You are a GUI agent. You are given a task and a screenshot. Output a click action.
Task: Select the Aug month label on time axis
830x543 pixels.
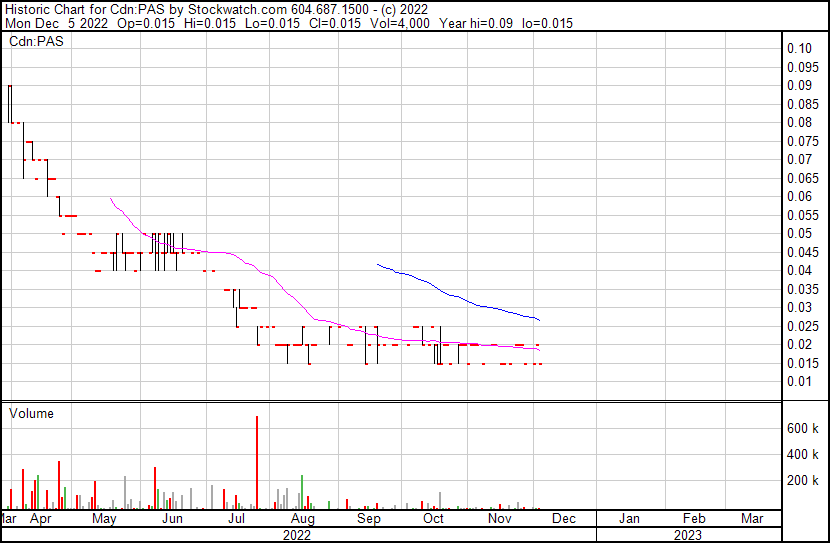(x=303, y=519)
